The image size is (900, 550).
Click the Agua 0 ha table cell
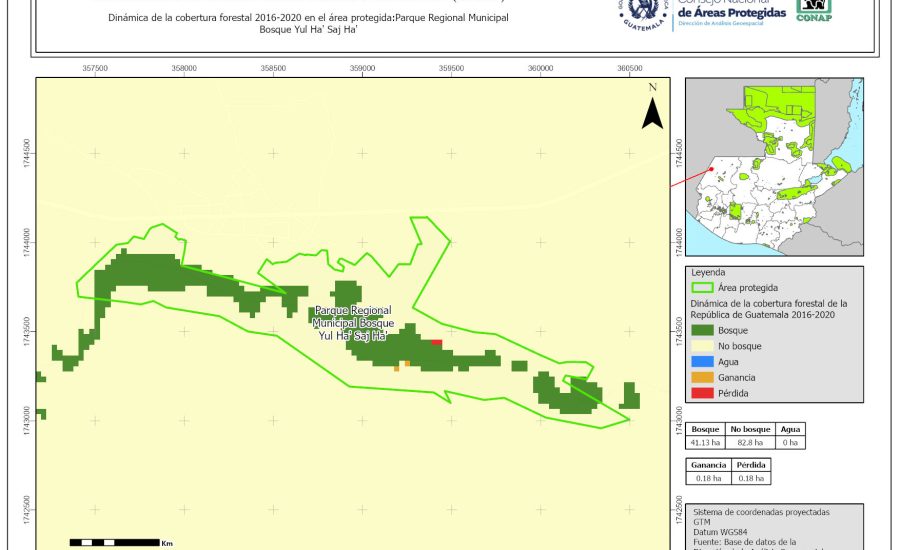[x=790, y=442]
